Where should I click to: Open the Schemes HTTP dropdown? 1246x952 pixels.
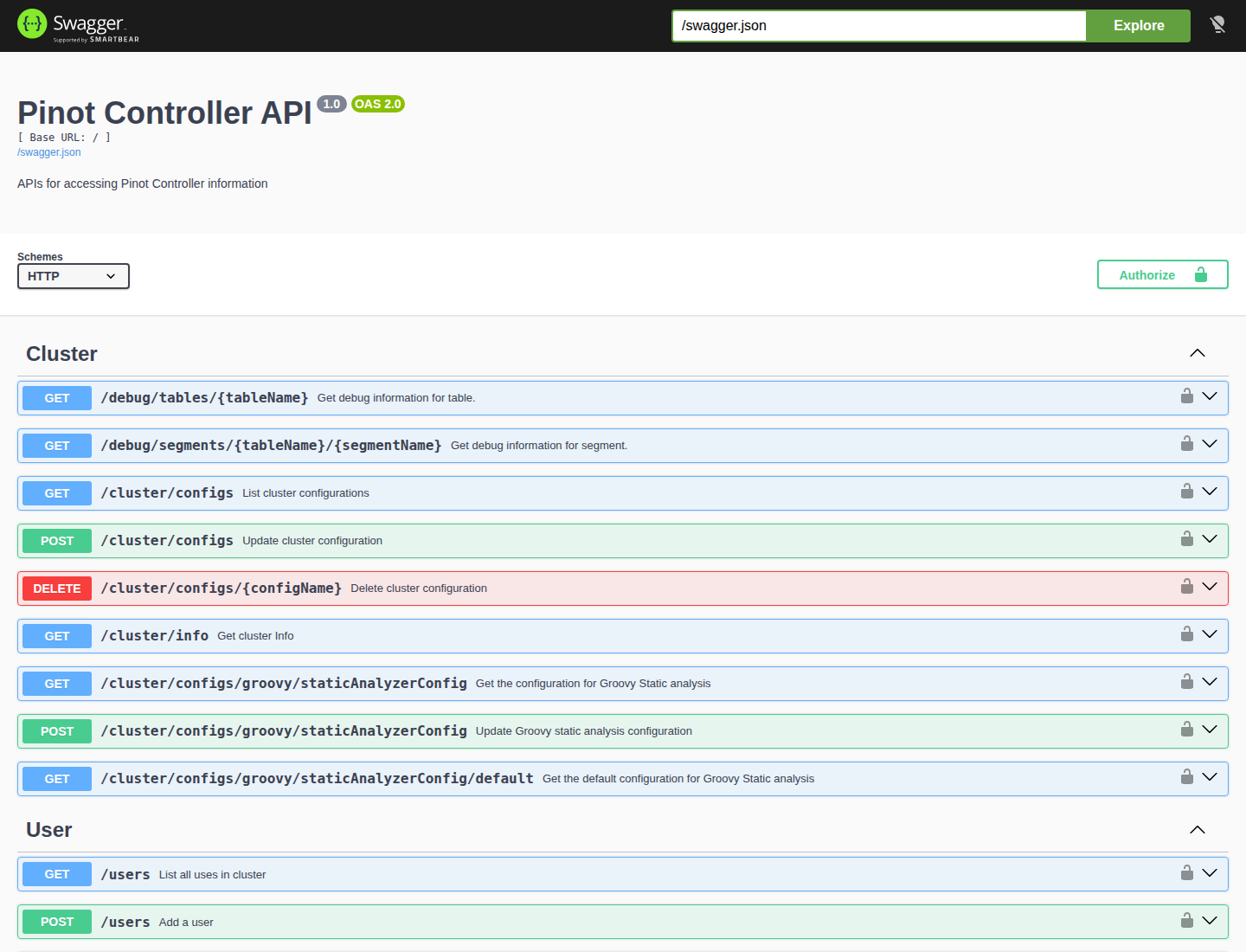pos(74,276)
